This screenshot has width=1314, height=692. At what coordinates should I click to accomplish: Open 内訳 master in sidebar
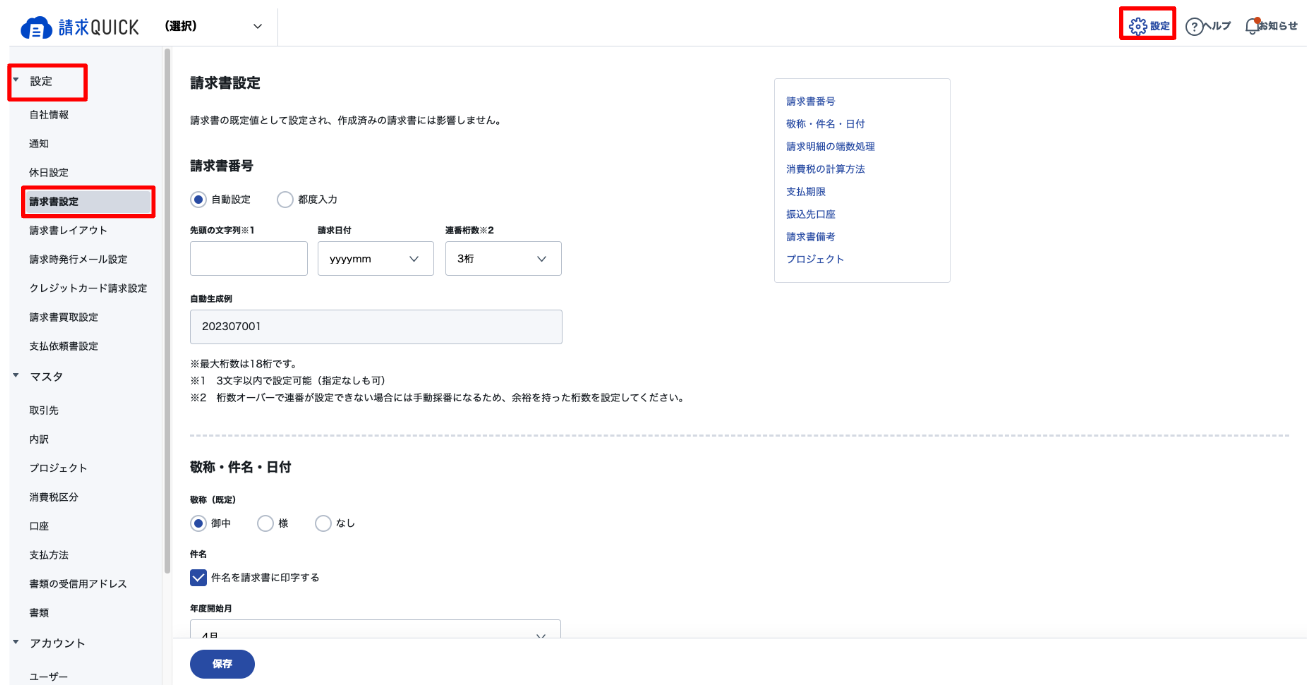point(39,439)
